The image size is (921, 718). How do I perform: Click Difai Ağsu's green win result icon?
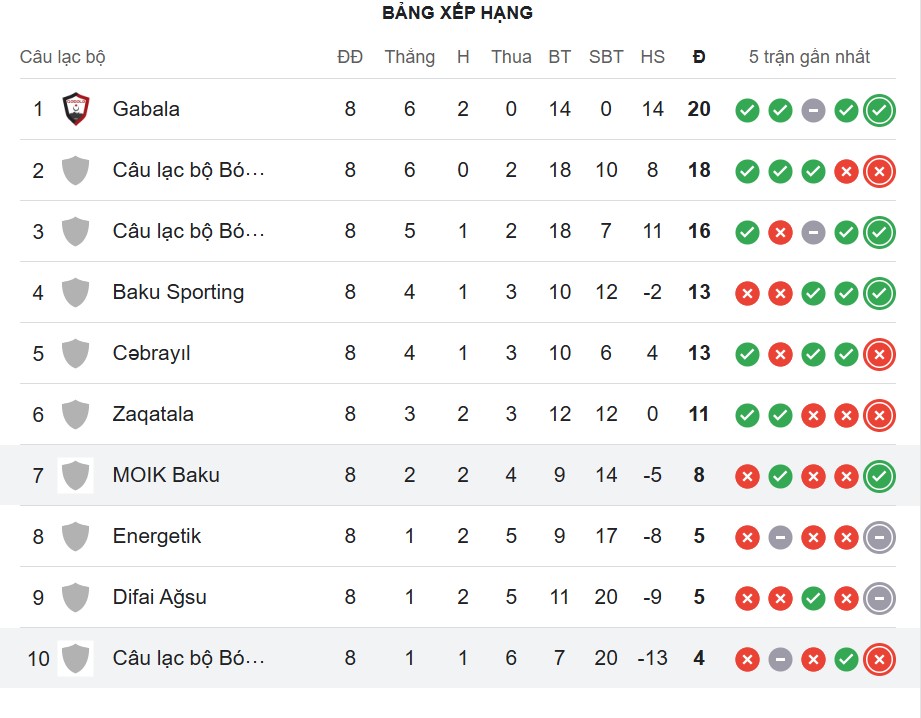(x=813, y=598)
